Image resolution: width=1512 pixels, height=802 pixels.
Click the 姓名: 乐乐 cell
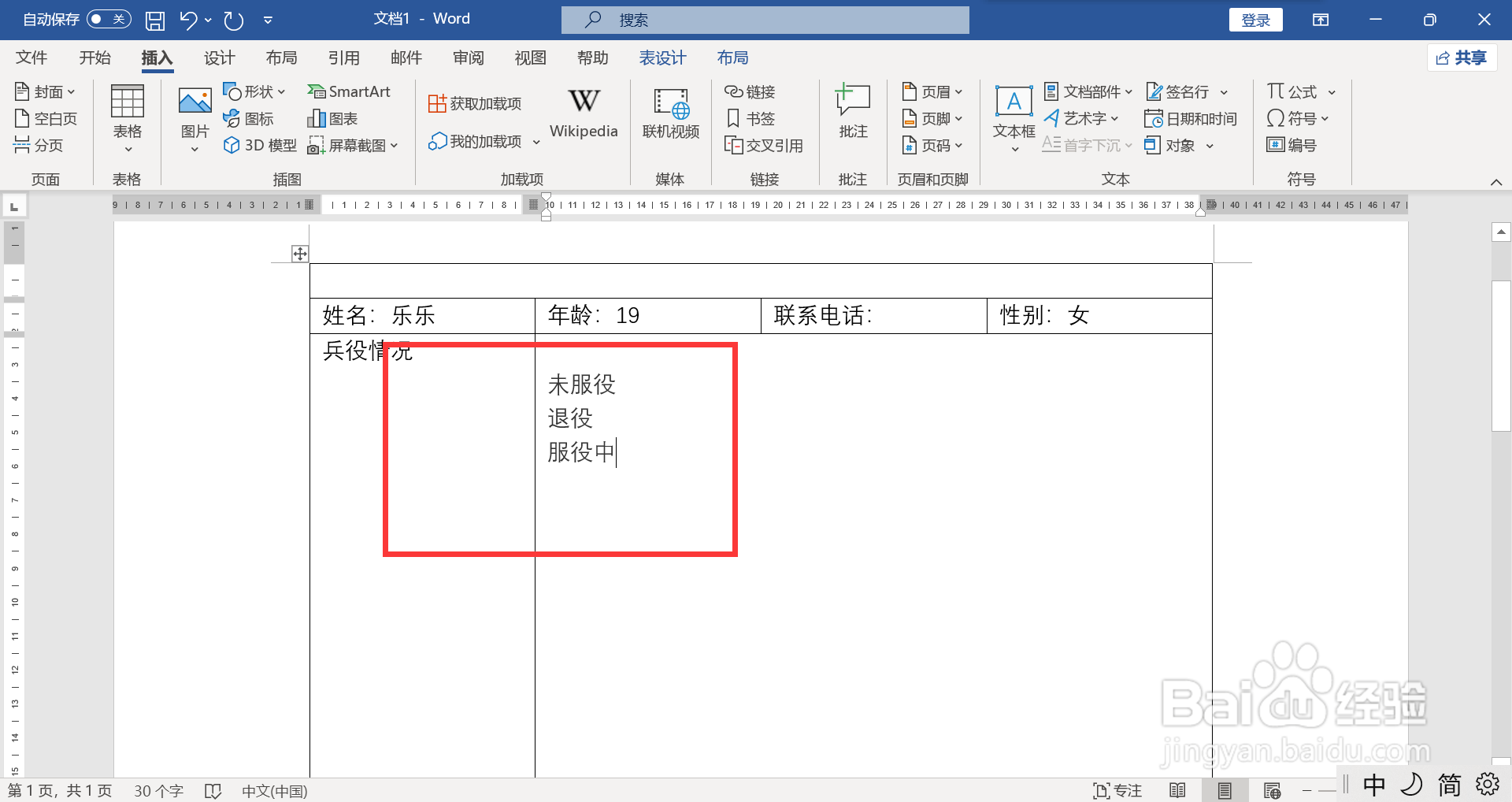pyautogui.click(x=423, y=316)
